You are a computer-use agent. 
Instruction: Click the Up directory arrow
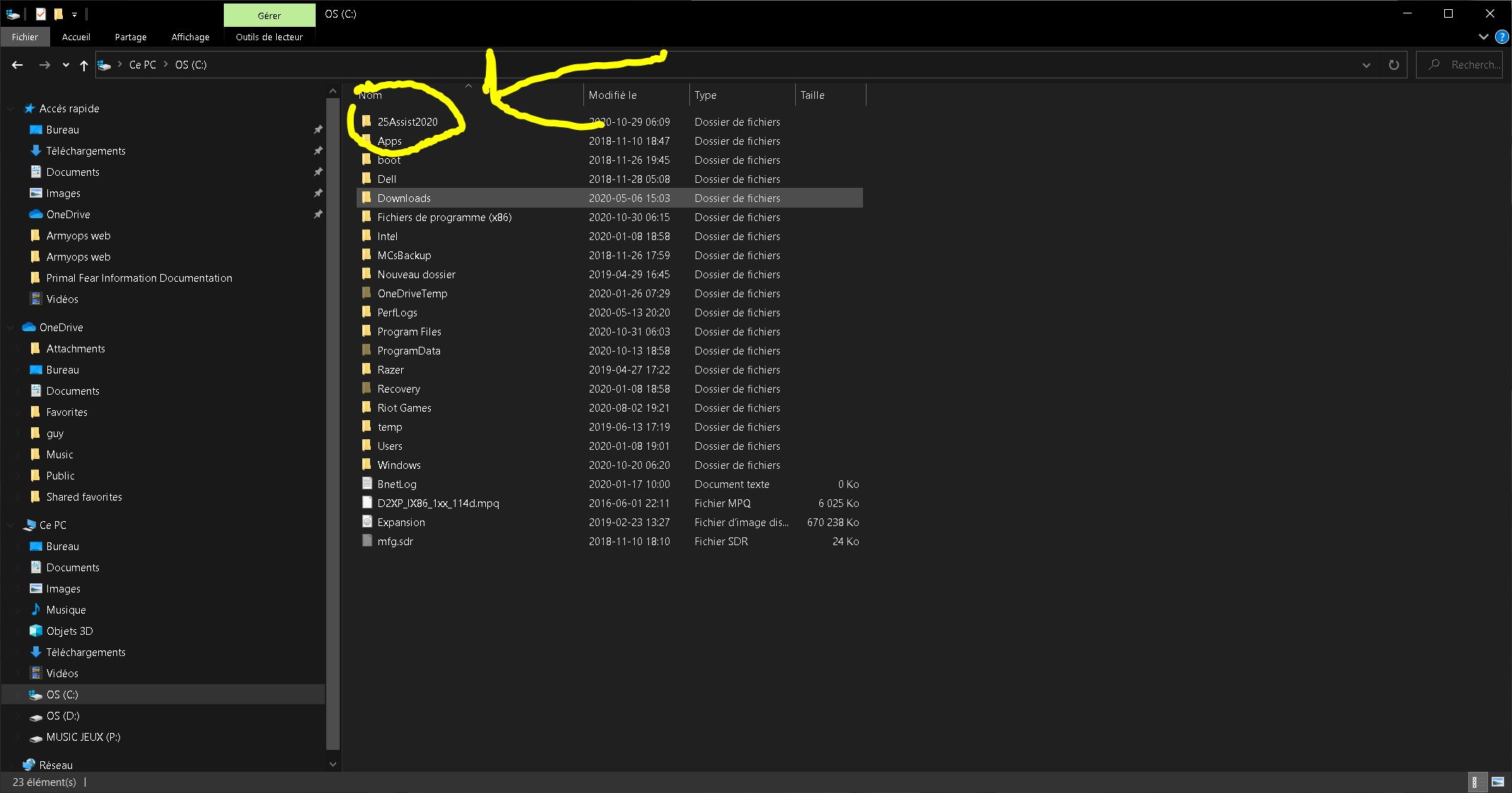[x=84, y=65]
